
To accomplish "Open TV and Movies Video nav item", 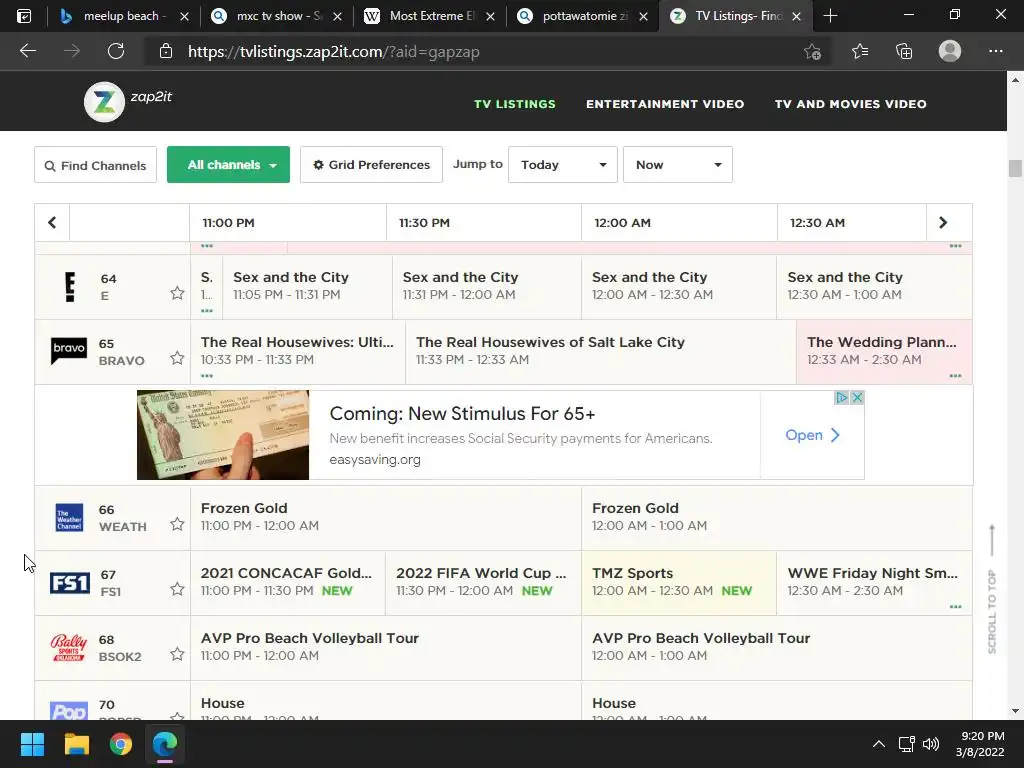I will point(850,104).
